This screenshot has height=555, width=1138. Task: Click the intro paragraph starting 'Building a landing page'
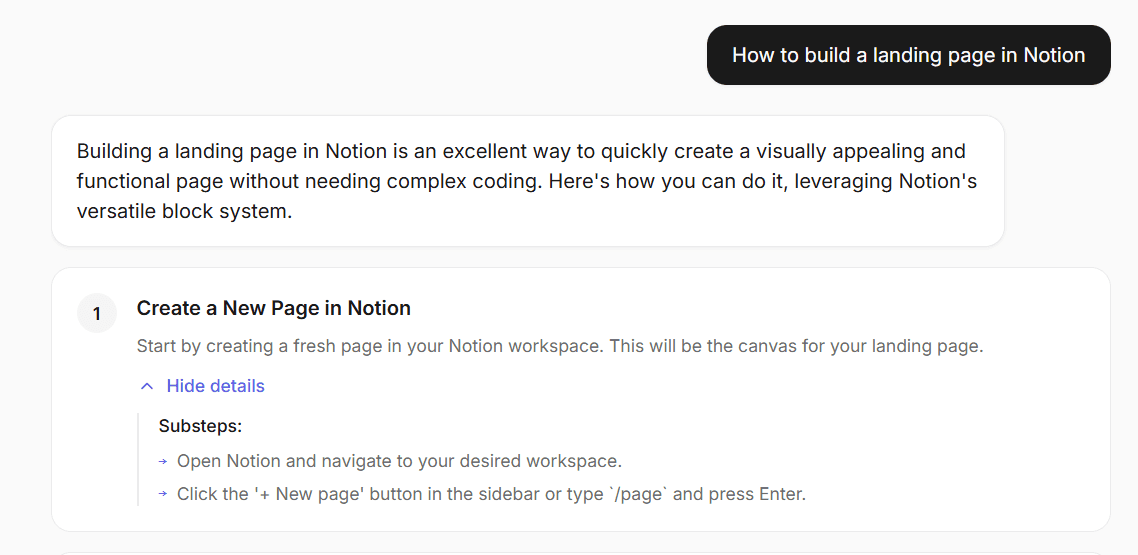[x=527, y=181]
